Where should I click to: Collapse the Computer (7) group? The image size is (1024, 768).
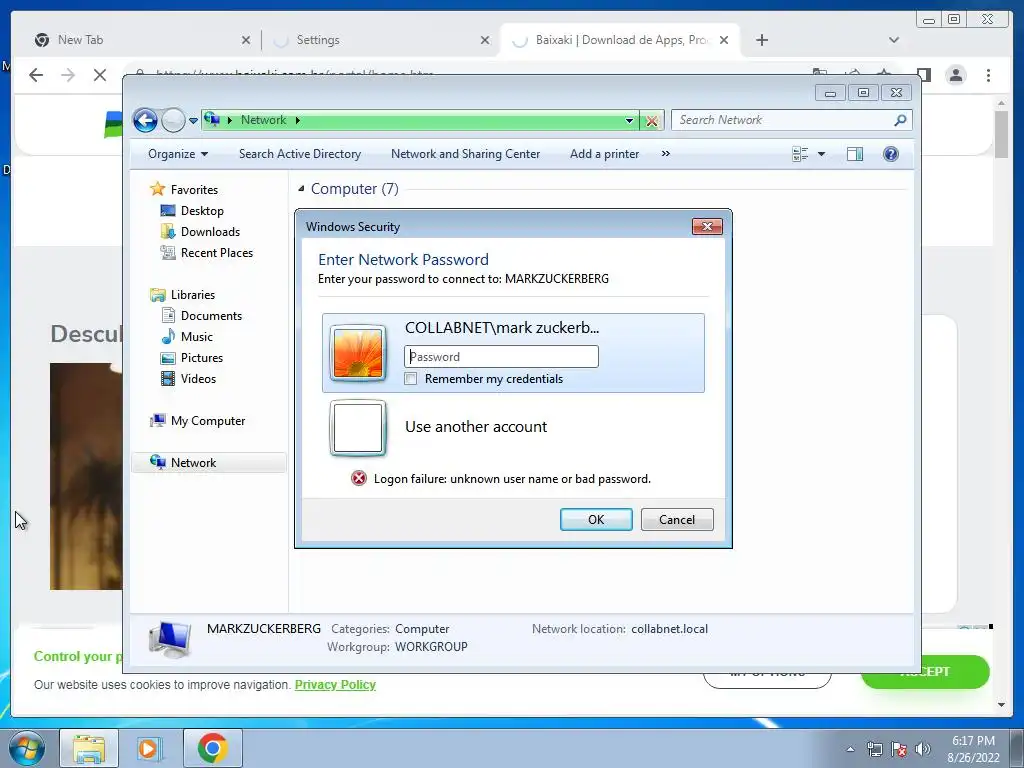pyautogui.click(x=301, y=189)
